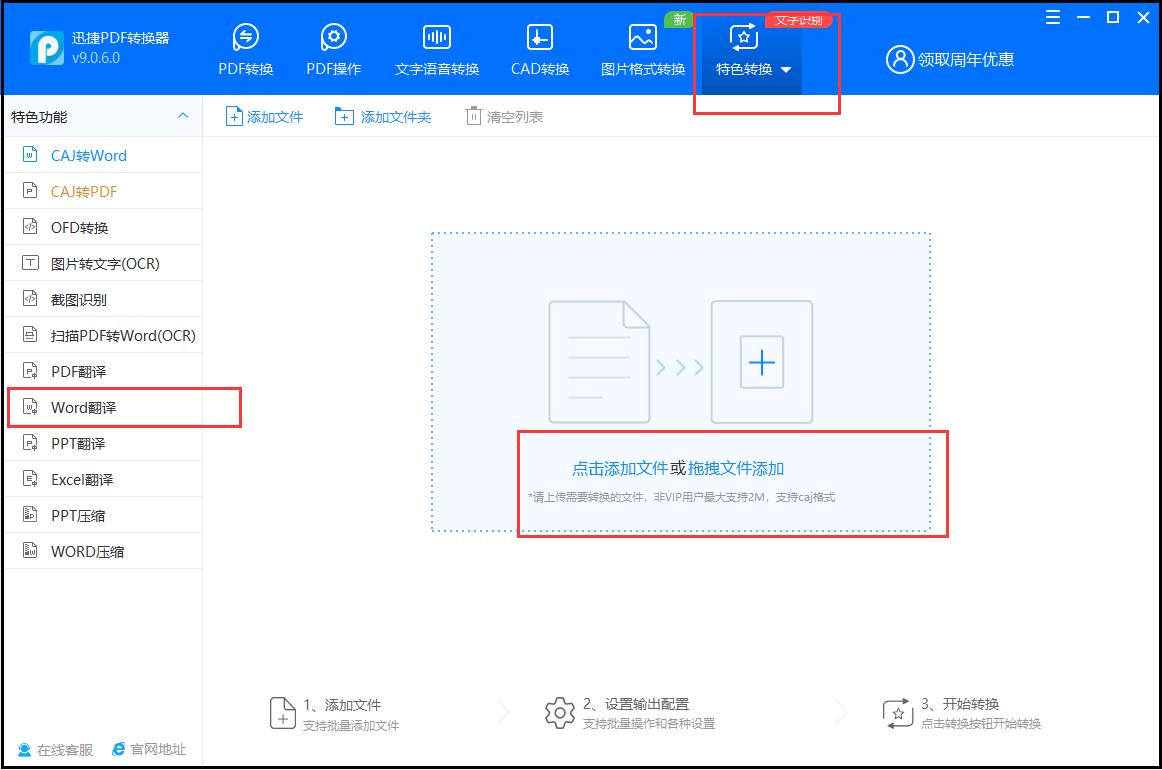
Task: Open the hamburger menu near window controls
Action: click(x=1051, y=17)
